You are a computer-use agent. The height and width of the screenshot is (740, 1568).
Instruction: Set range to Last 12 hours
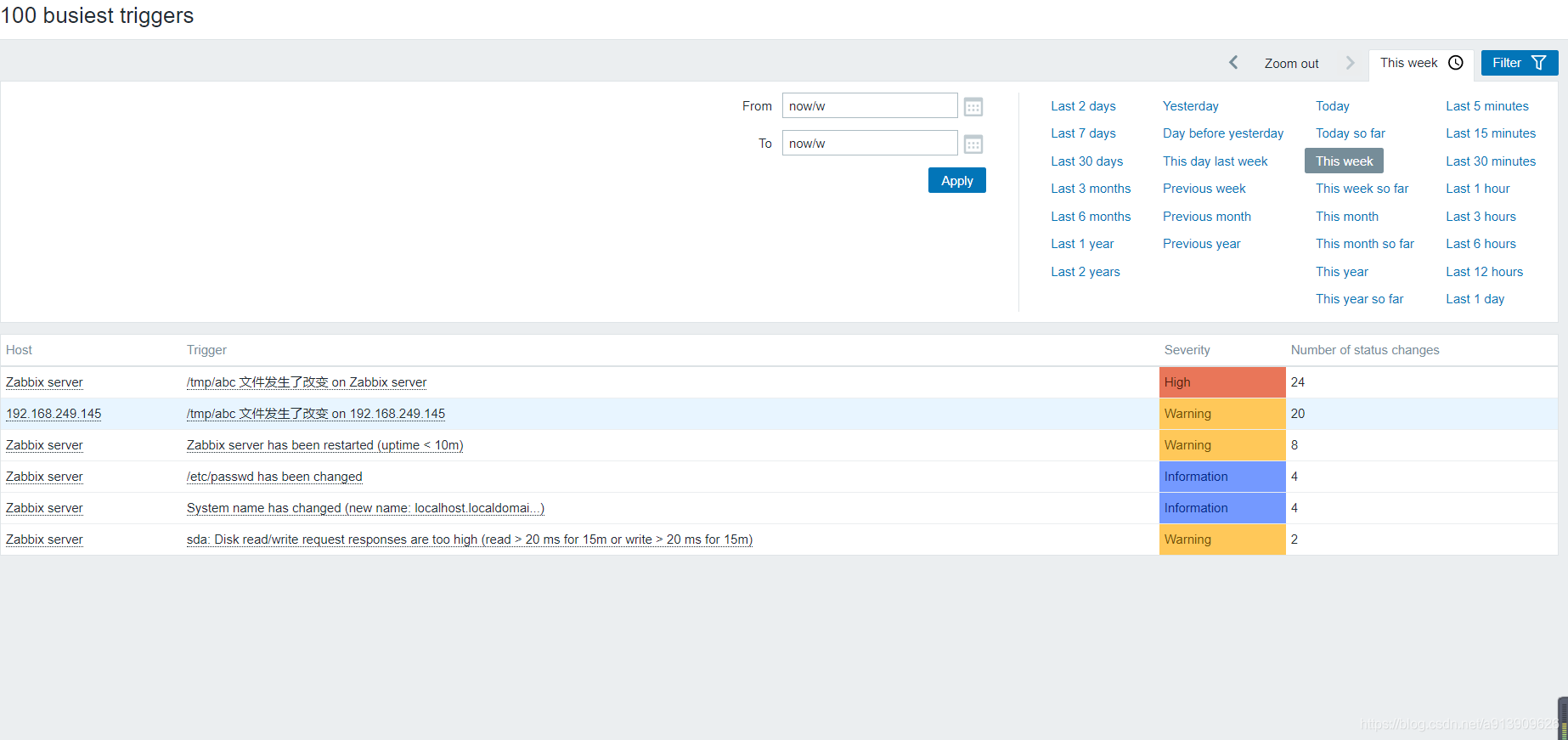pos(1484,272)
